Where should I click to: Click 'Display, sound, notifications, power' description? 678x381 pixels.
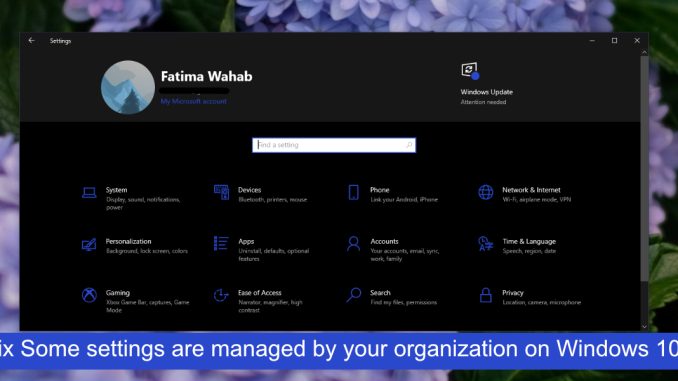click(x=143, y=203)
